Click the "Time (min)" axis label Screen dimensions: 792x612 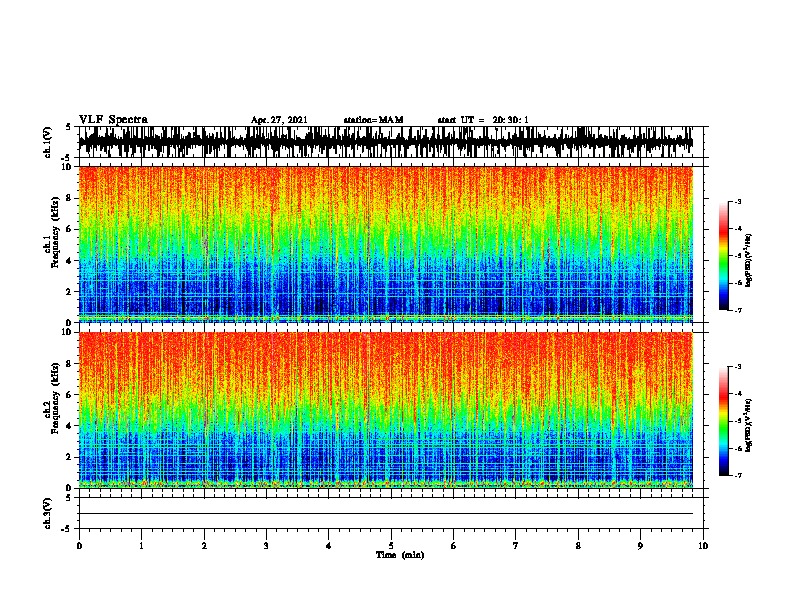[x=400, y=555]
